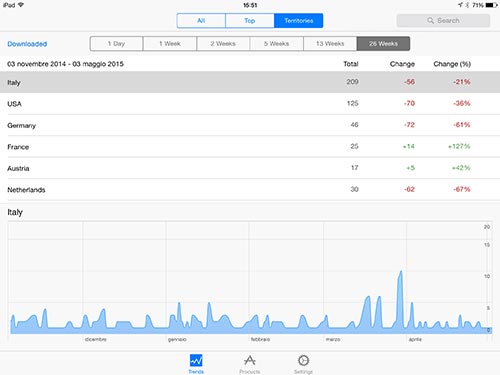This screenshot has height=375, width=500.
Task: Select the Italy row
Action: (x=250, y=82)
